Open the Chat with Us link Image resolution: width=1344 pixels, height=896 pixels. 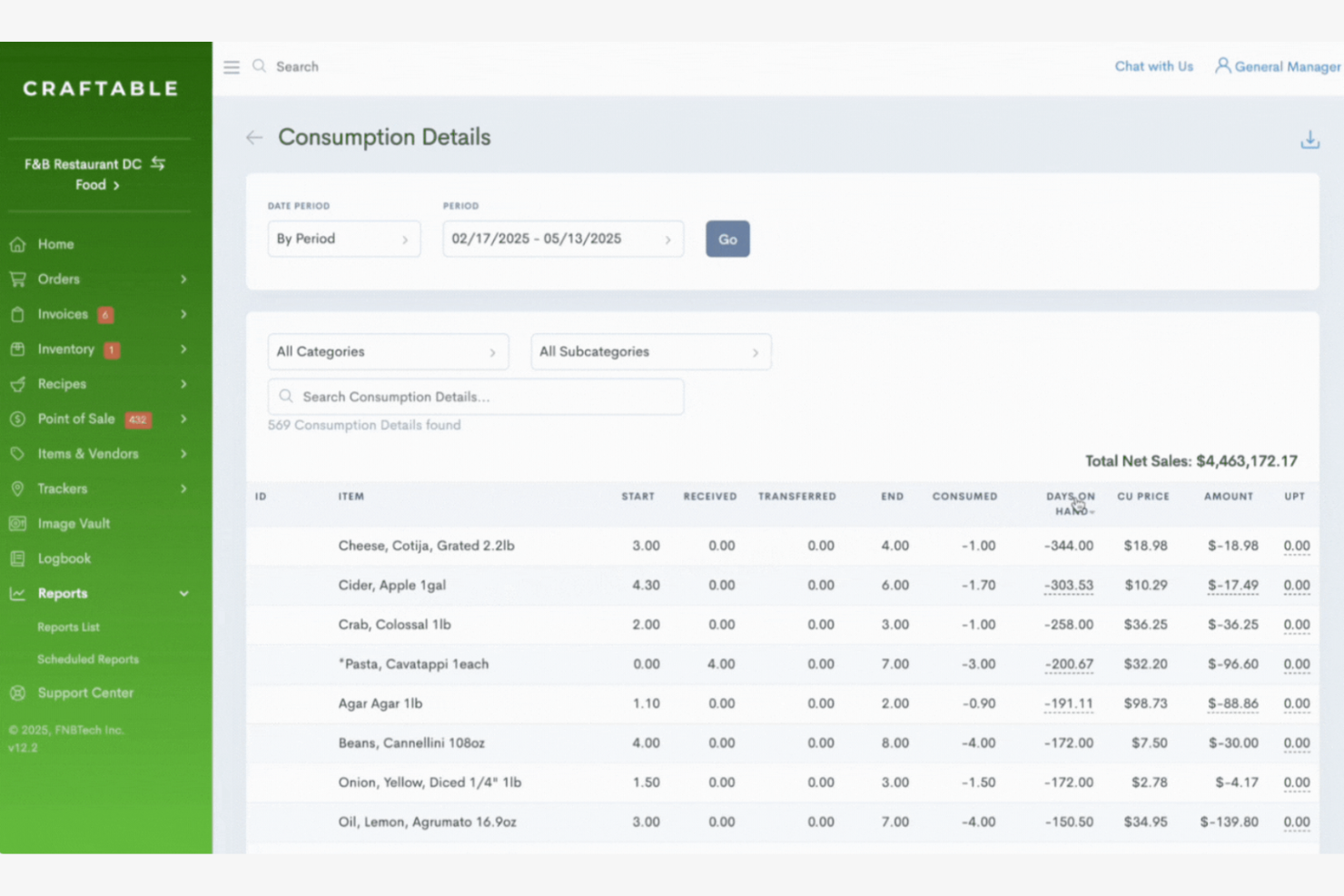click(x=1153, y=66)
